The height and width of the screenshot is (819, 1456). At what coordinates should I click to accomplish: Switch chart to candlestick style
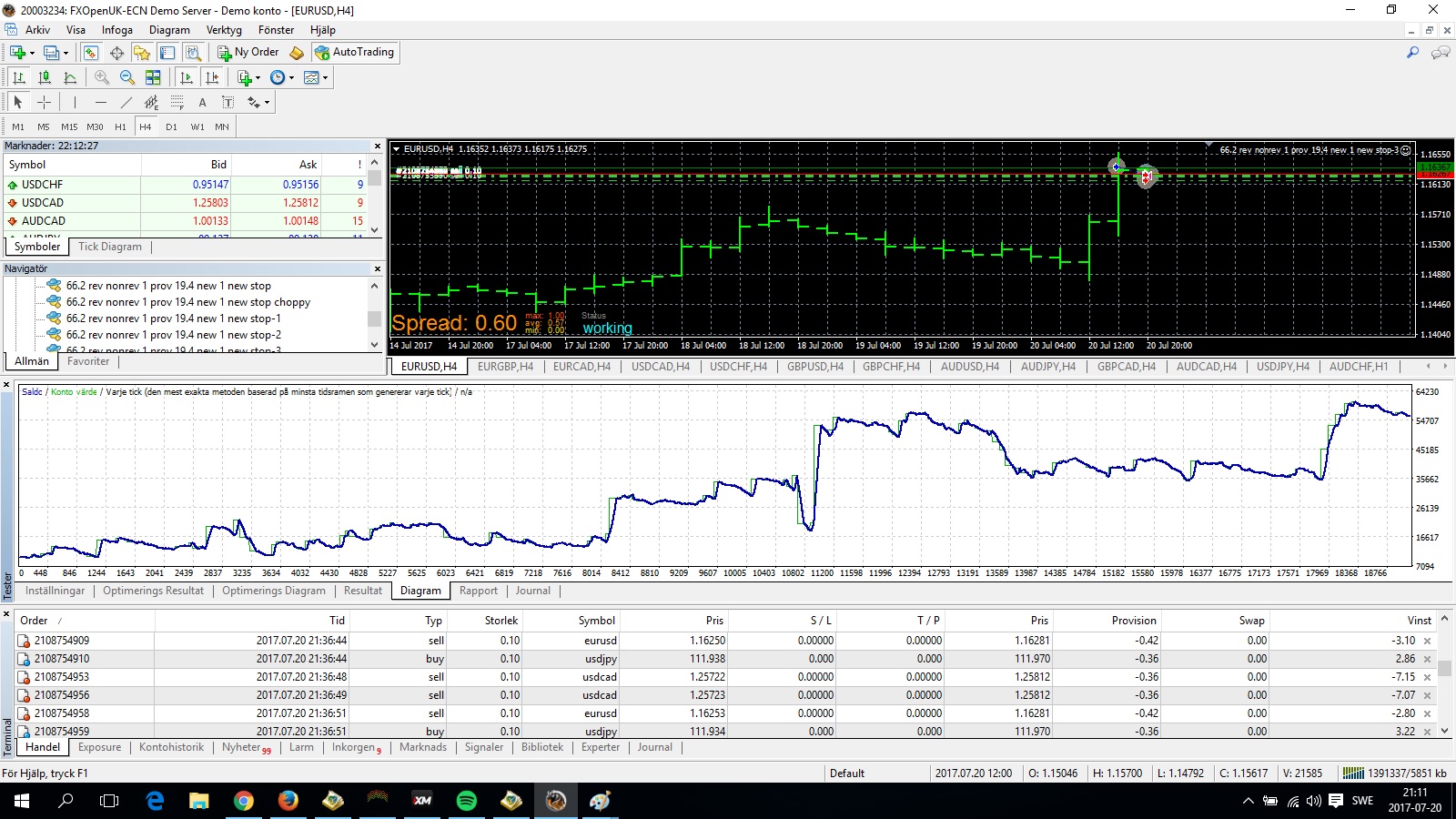point(44,77)
